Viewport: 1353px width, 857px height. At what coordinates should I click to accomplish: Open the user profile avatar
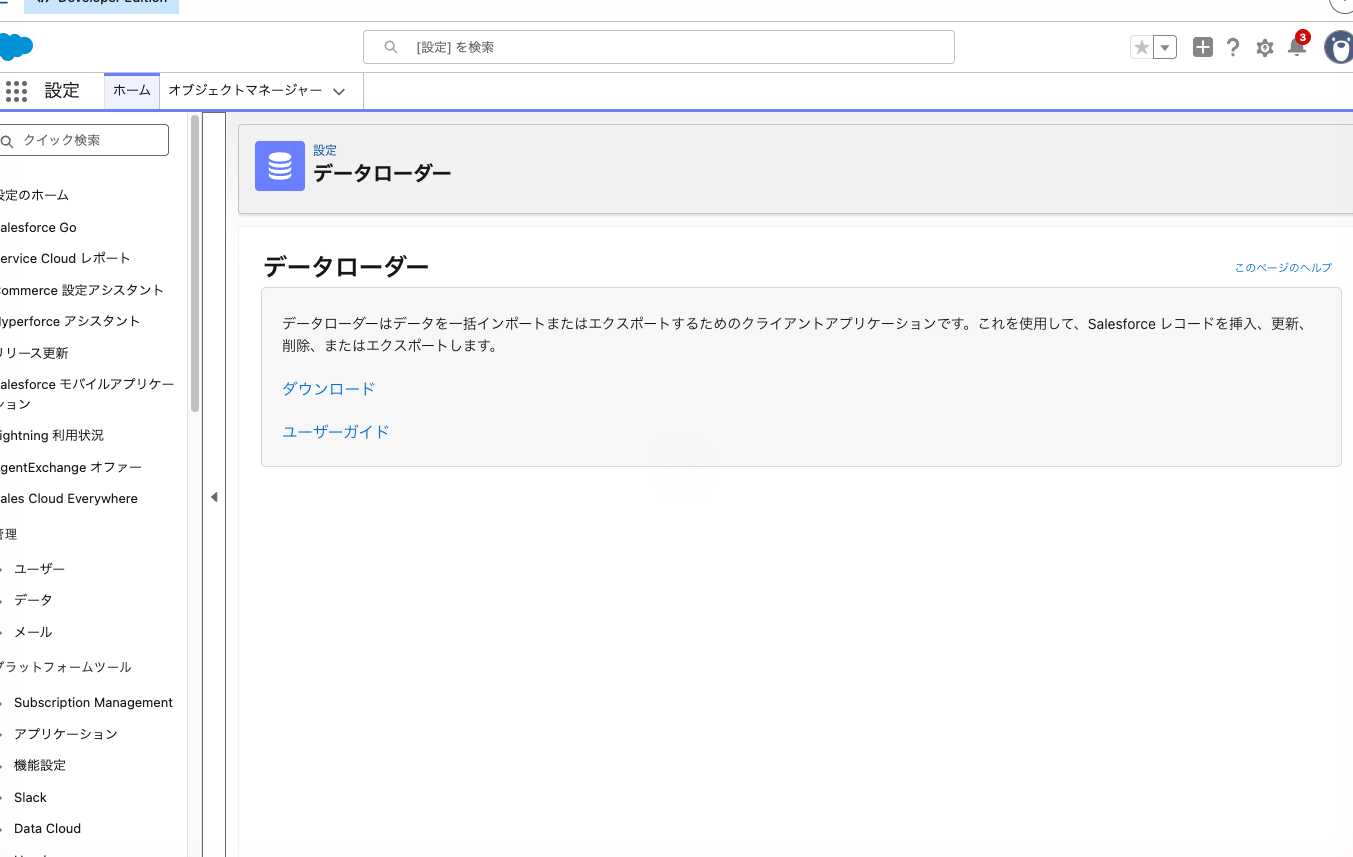tap(1339, 47)
